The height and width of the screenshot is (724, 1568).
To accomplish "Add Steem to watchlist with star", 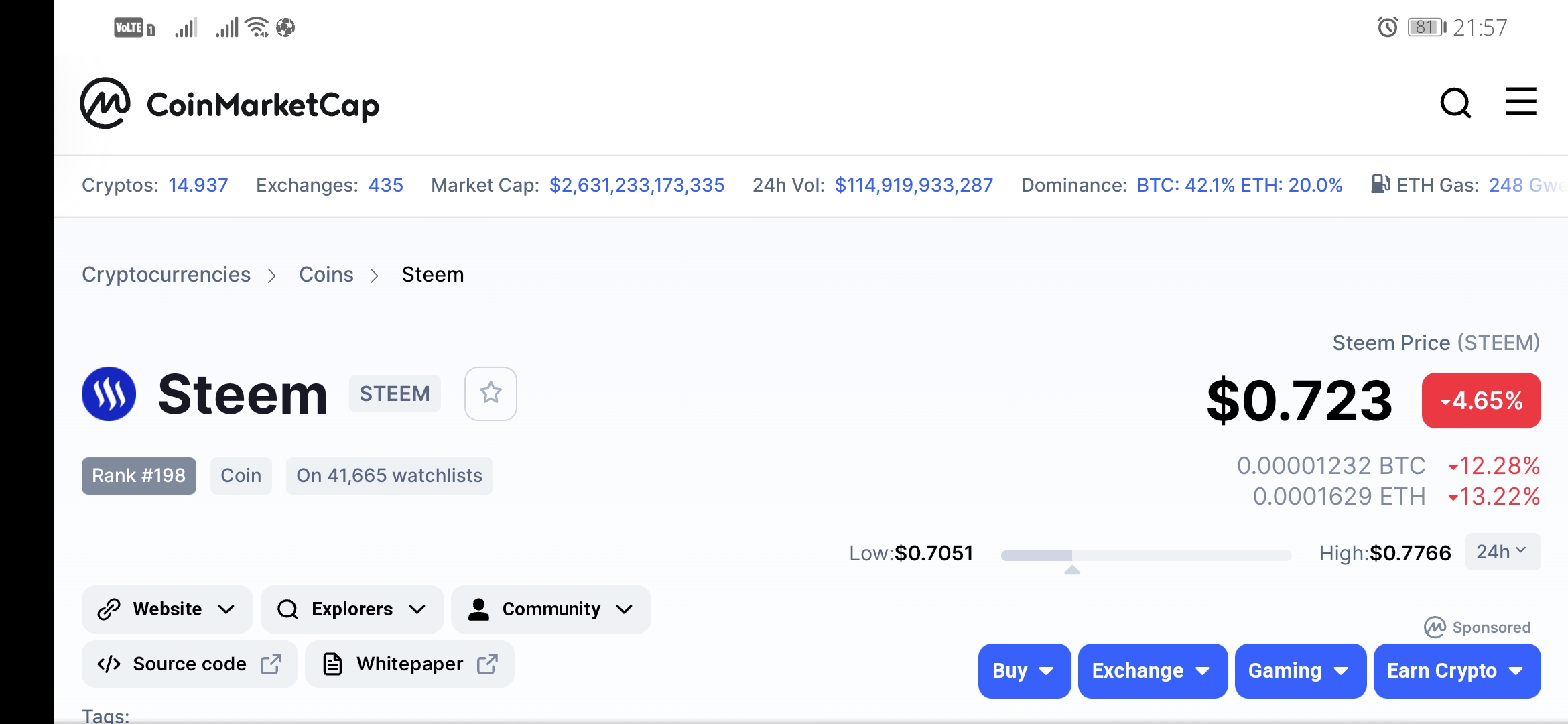I will [491, 394].
